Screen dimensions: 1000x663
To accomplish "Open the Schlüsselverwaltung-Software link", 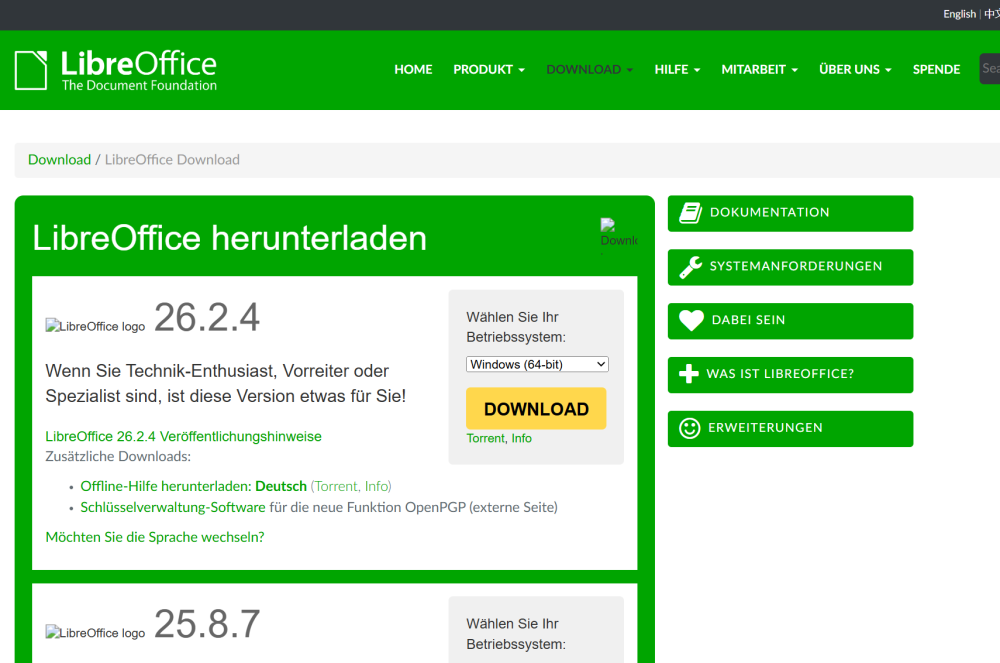I will [173, 507].
